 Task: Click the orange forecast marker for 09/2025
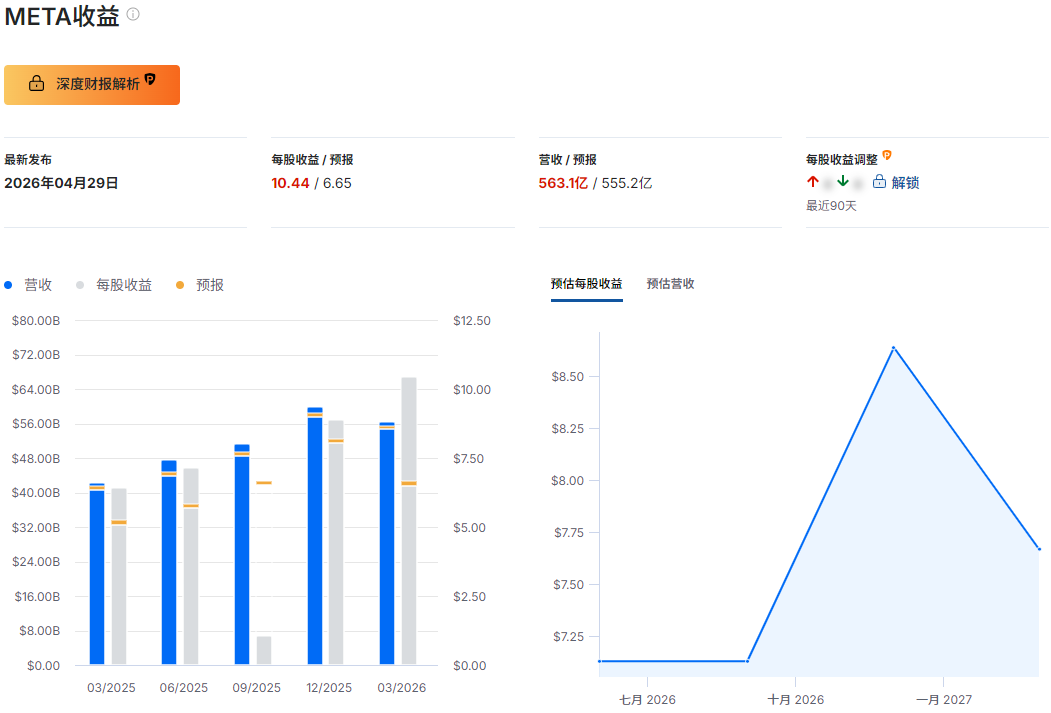click(264, 483)
